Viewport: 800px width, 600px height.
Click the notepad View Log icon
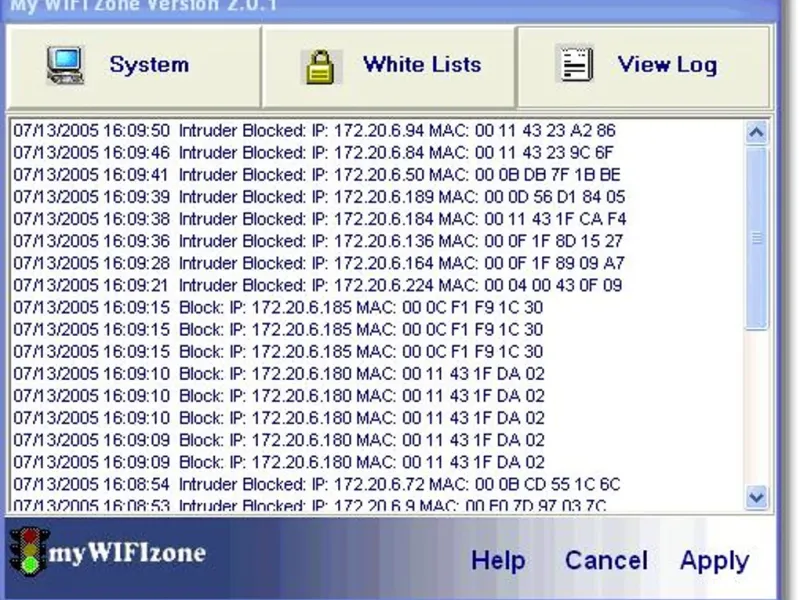(575, 64)
